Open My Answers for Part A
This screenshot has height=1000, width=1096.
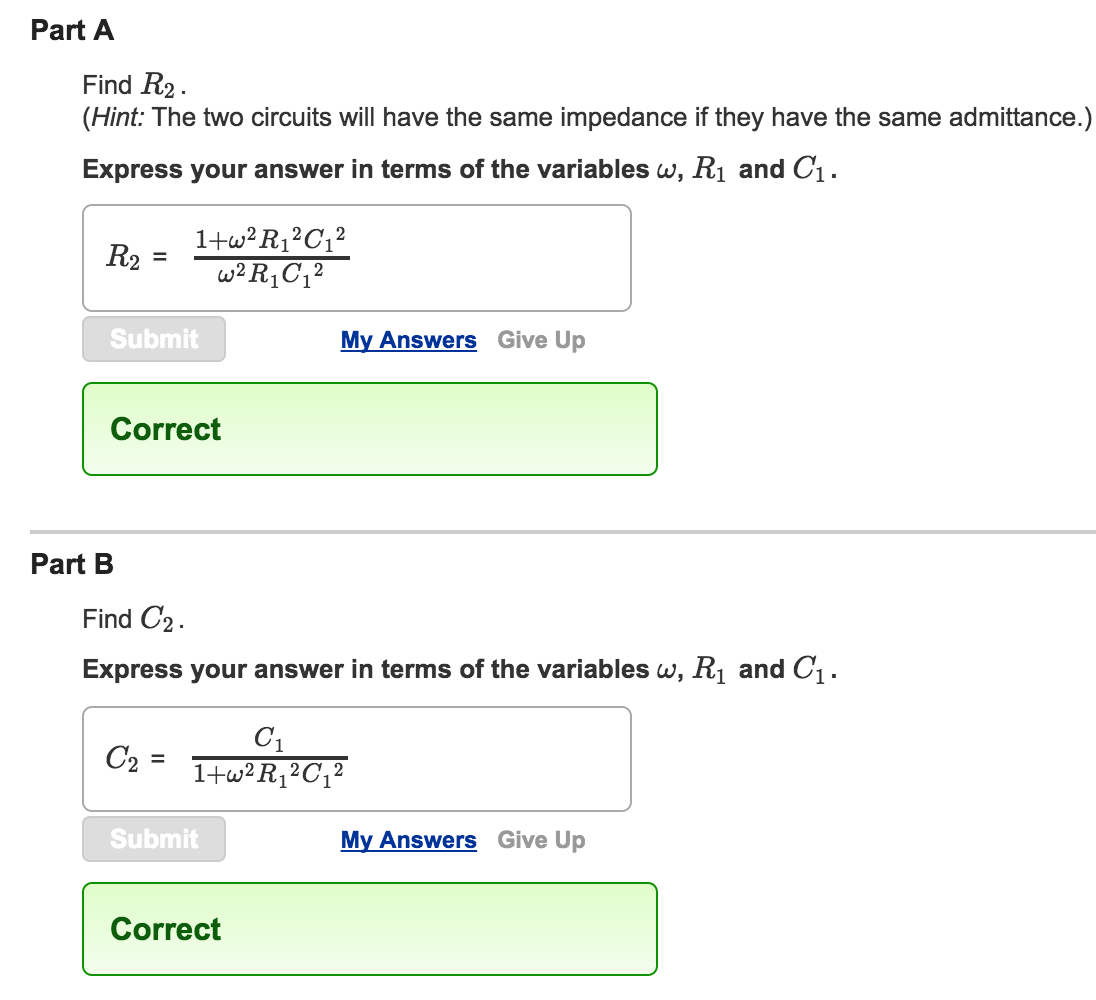pyautogui.click(x=408, y=339)
